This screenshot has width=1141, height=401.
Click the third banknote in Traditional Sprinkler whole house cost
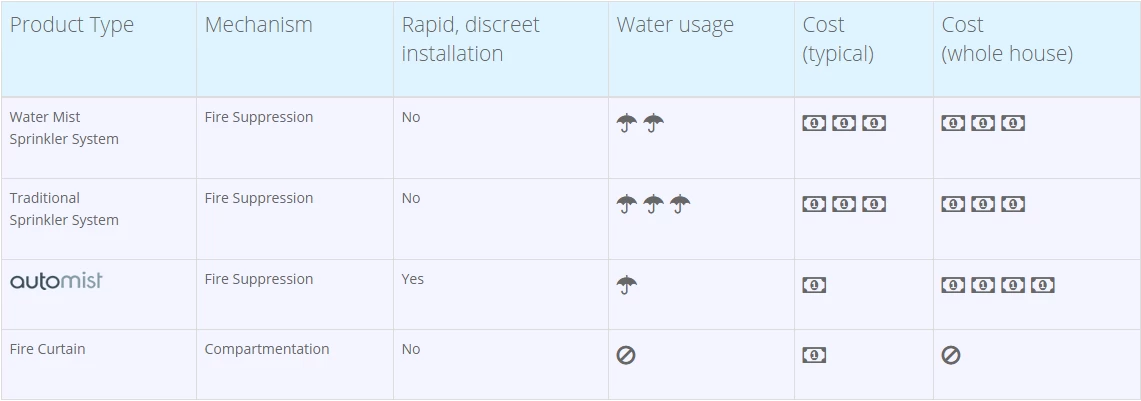click(1013, 204)
